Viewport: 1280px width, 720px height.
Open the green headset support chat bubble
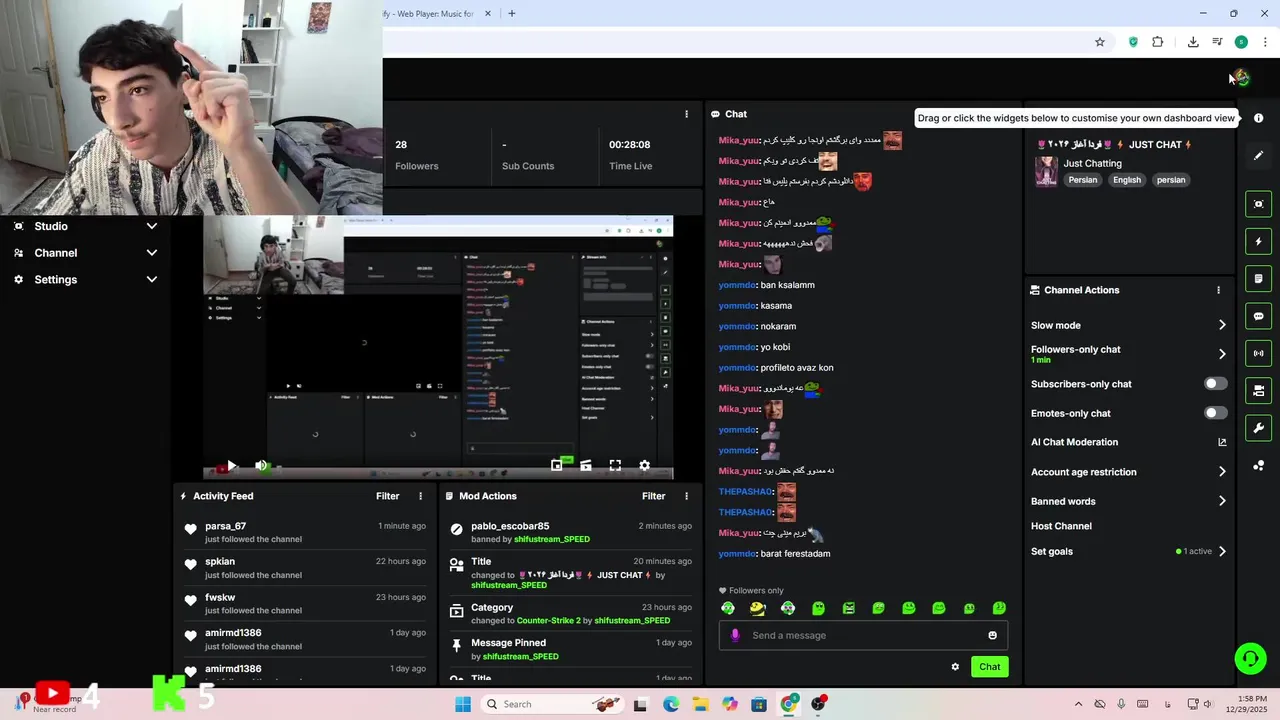[1250, 658]
